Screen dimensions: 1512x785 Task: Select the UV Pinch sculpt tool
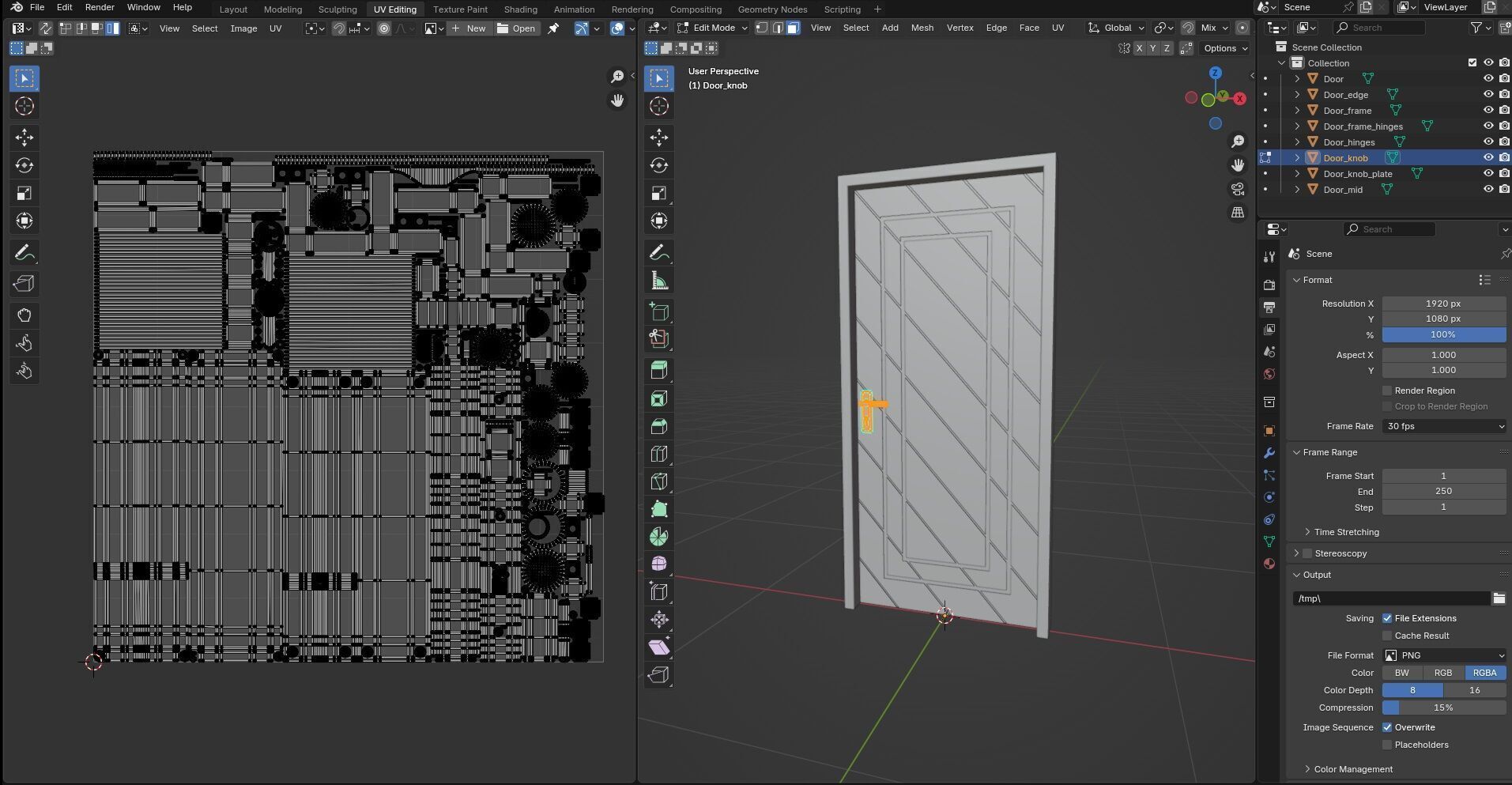click(25, 371)
